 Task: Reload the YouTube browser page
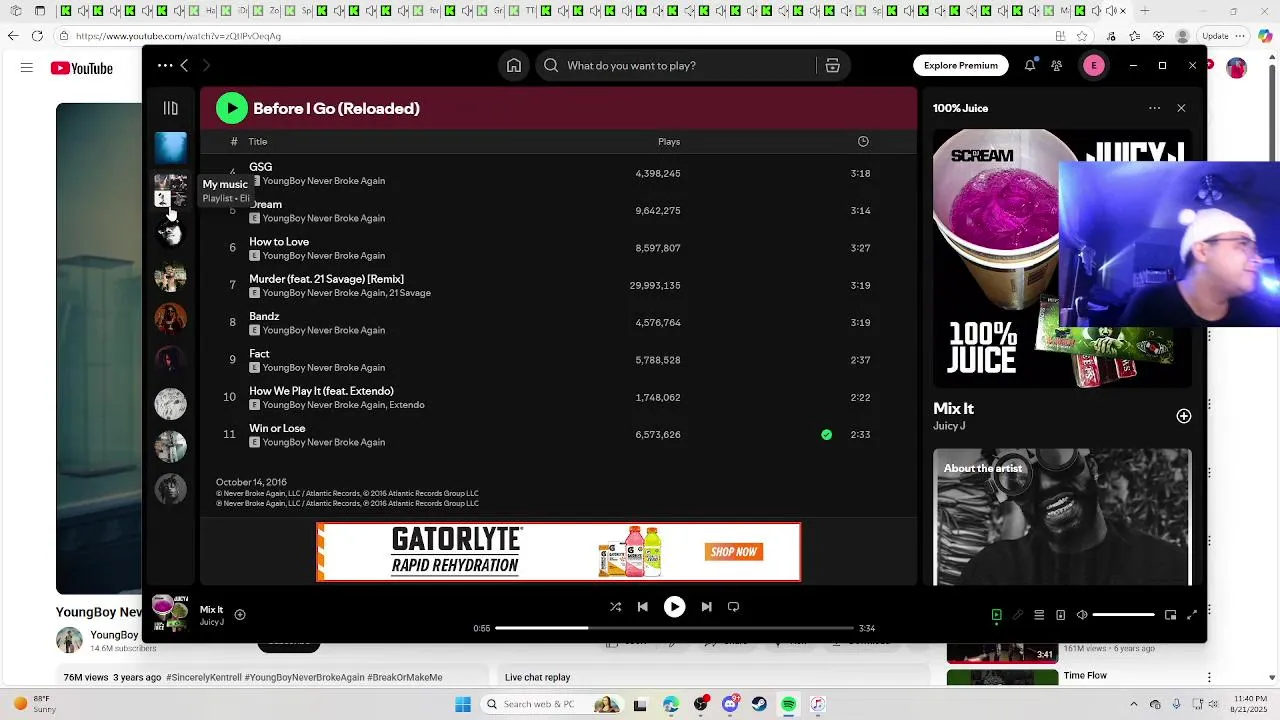click(x=37, y=36)
